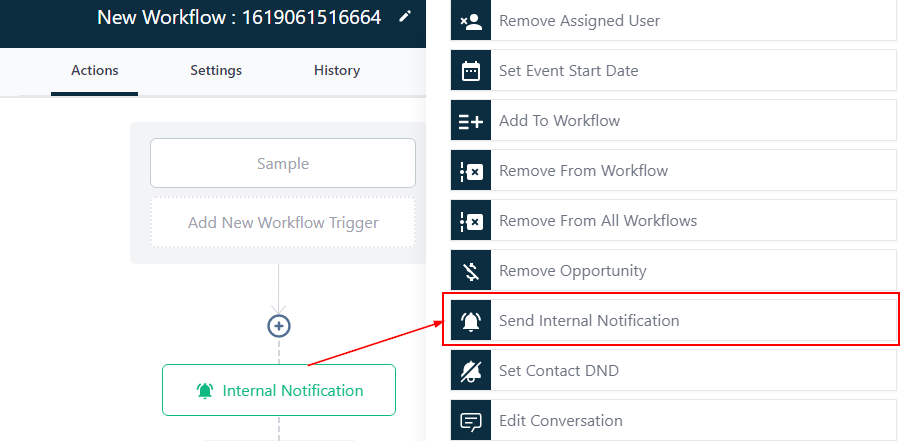Open the Settings tab

(216, 70)
